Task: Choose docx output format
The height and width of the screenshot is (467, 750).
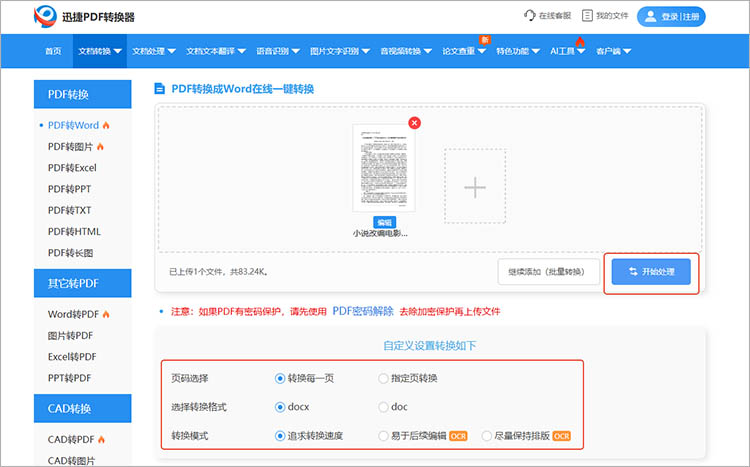Action: point(280,407)
